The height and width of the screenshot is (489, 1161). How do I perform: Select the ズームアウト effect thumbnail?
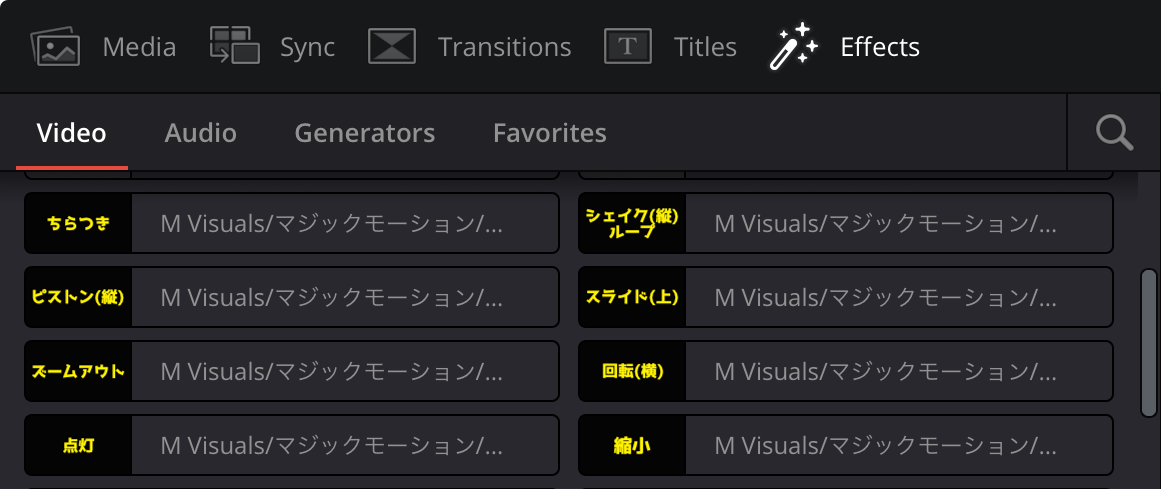(79, 371)
